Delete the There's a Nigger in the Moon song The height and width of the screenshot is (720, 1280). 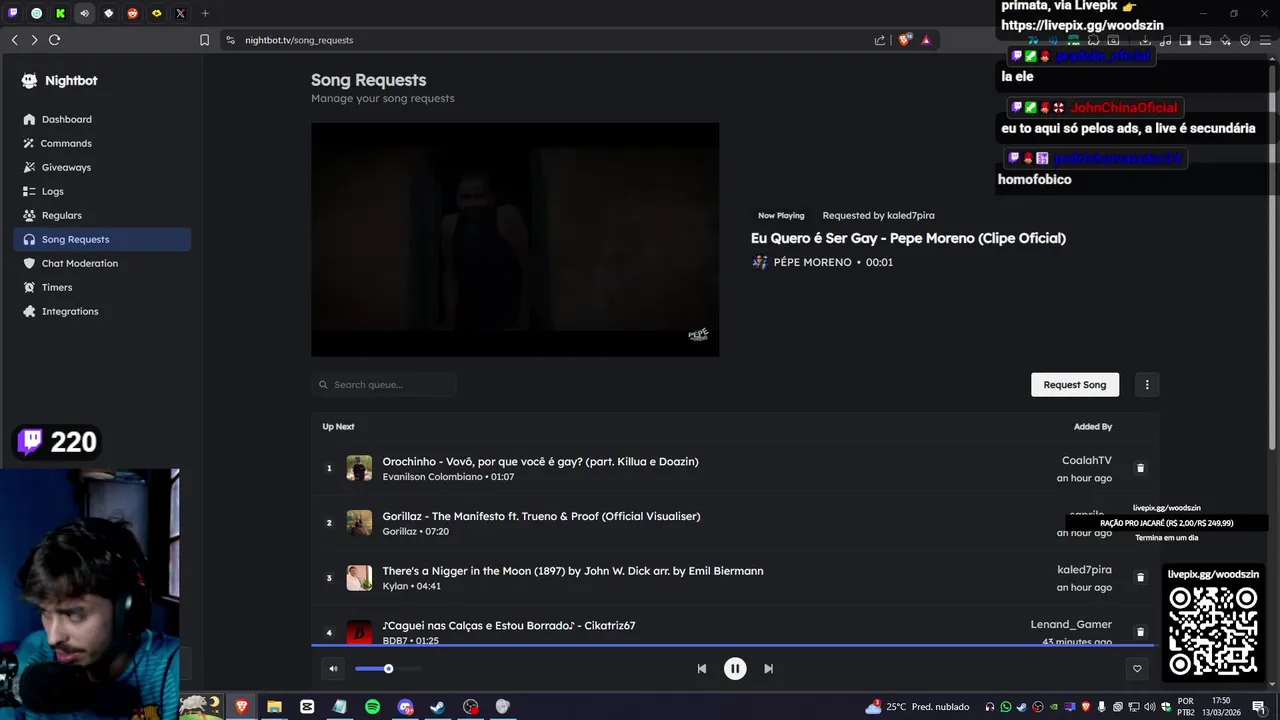click(x=1140, y=578)
